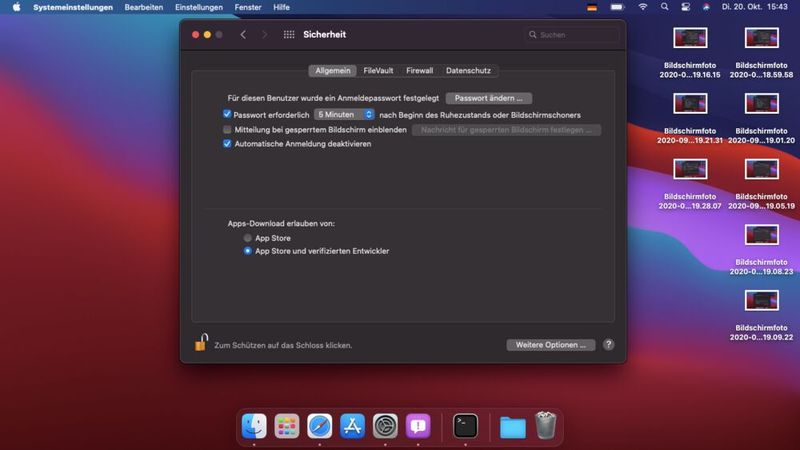Image resolution: width=800 pixels, height=450 pixels.
Task: Toggle 'Mitteilung bei gesperrtem Bildschirm einblenden' checkbox
Action: tap(227, 130)
